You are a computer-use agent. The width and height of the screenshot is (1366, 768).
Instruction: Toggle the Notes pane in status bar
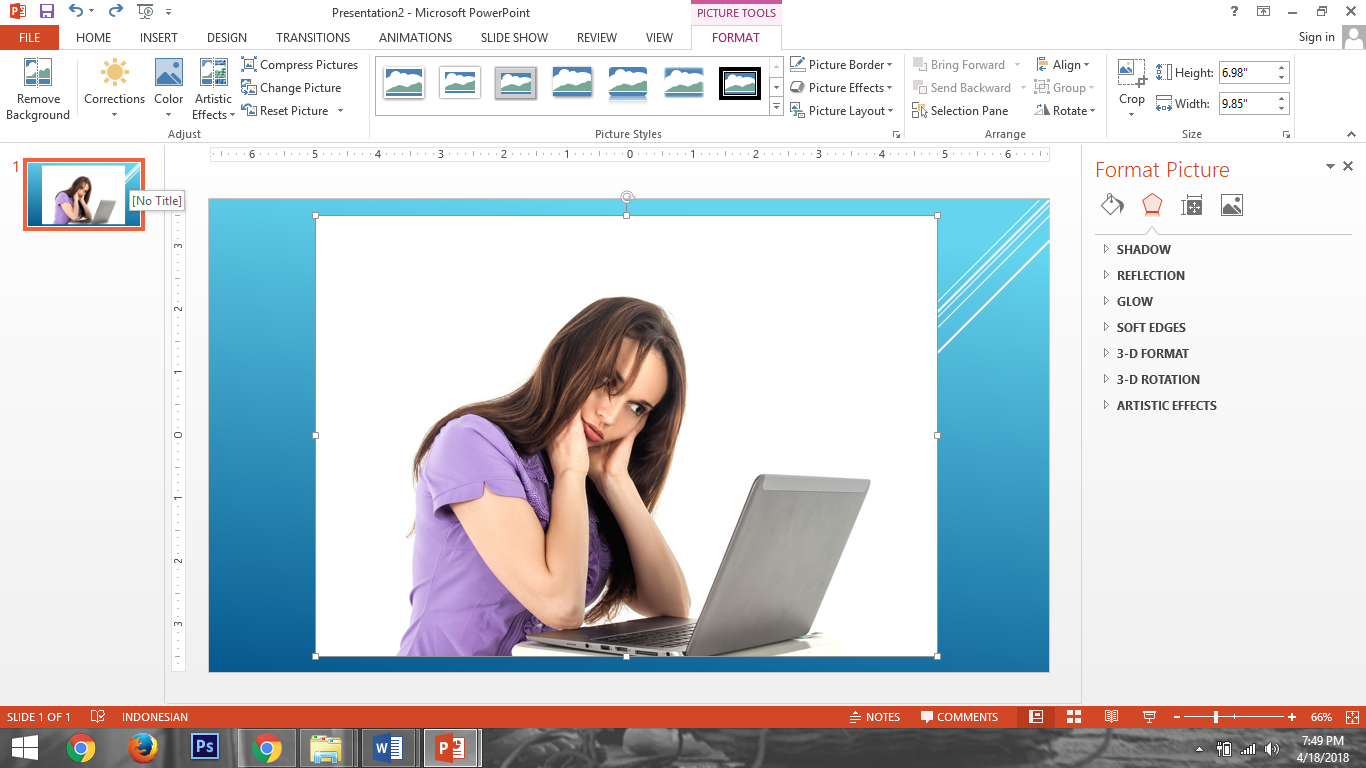point(874,717)
